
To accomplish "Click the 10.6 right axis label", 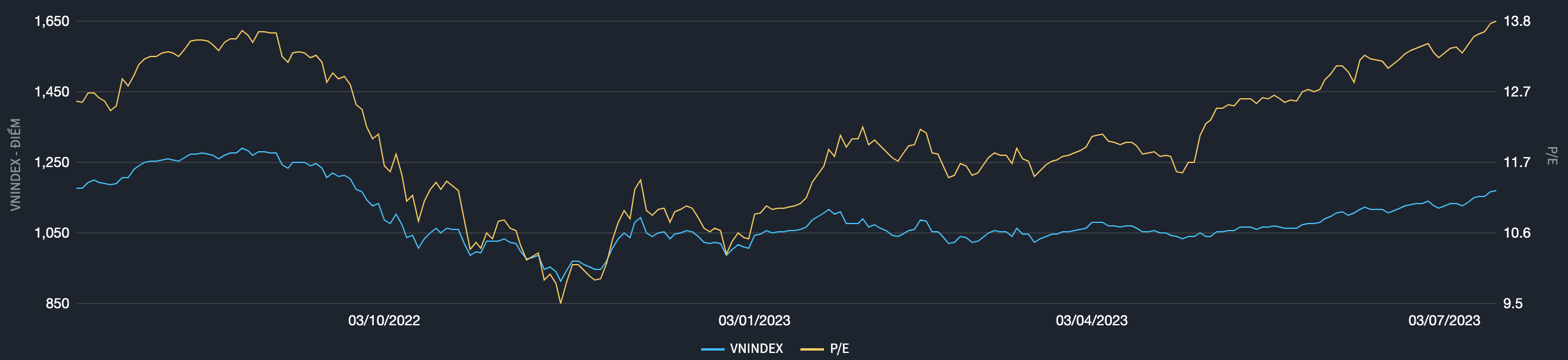I will pyautogui.click(x=1516, y=233).
